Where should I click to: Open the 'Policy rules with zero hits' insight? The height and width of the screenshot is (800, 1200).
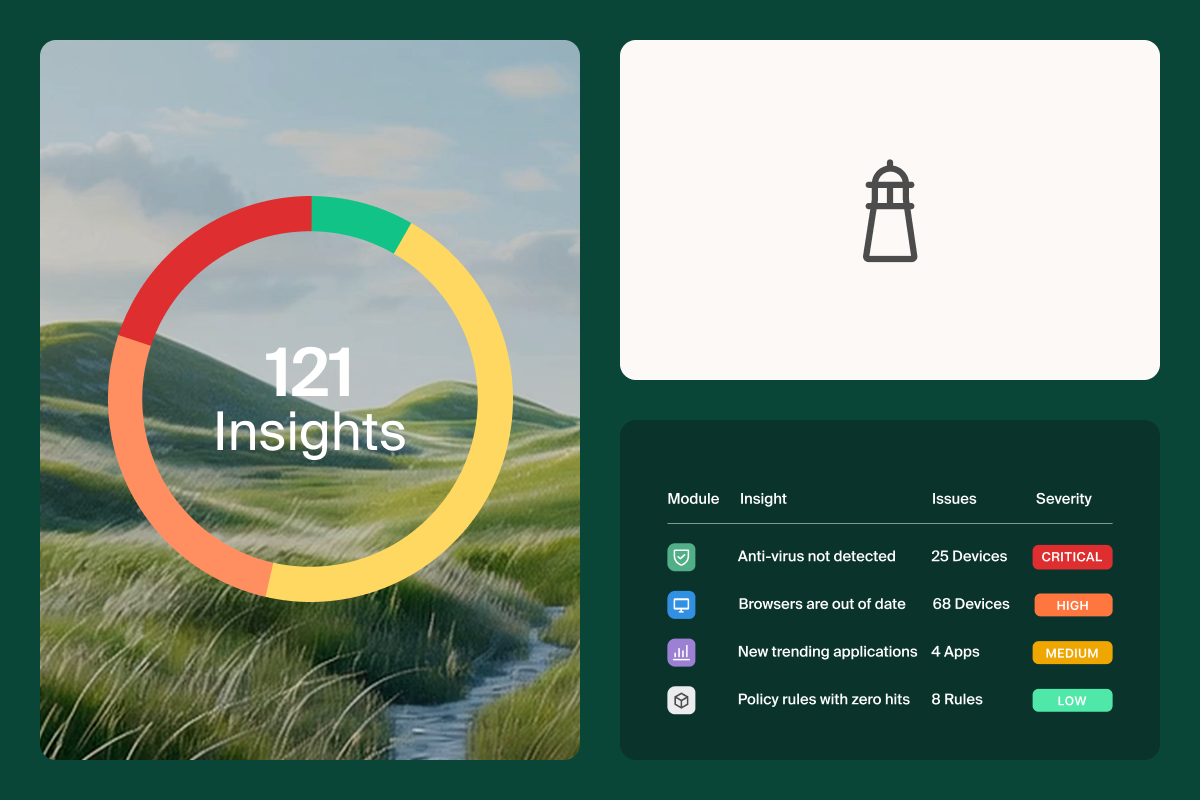pos(824,700)
